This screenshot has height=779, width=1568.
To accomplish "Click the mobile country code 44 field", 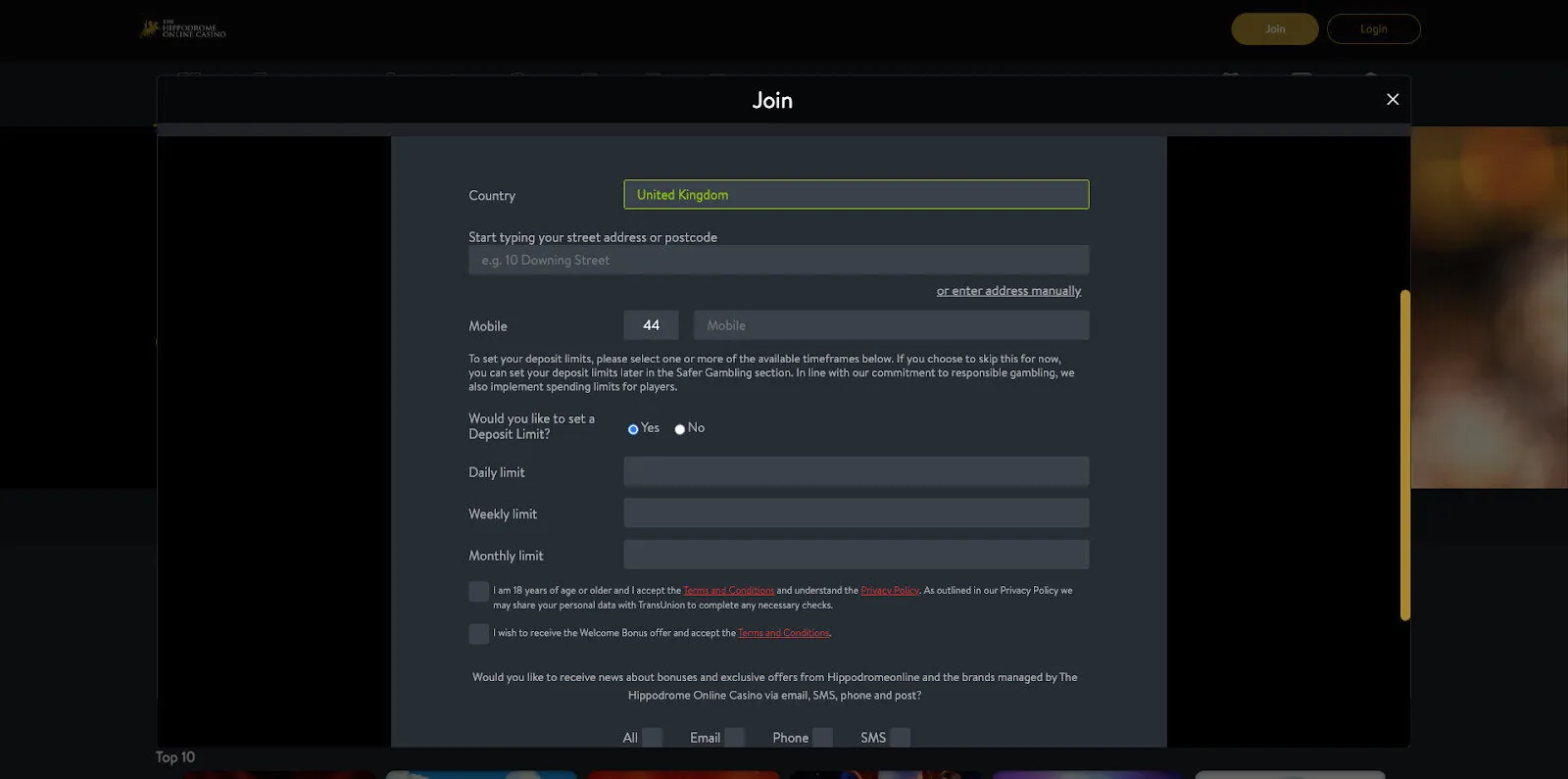I will [651, 325].
